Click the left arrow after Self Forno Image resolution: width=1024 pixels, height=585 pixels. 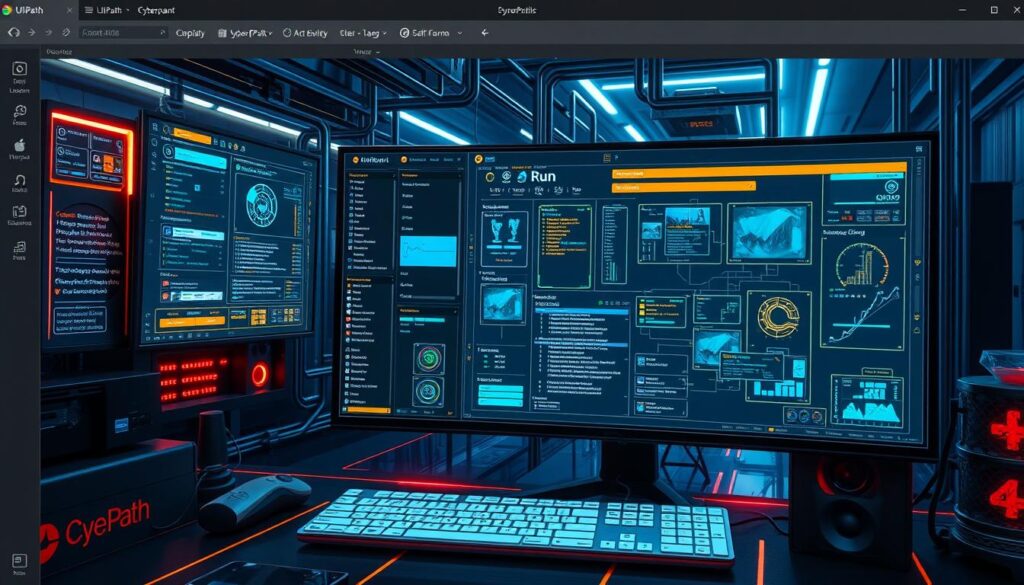[x=485, y=33]
